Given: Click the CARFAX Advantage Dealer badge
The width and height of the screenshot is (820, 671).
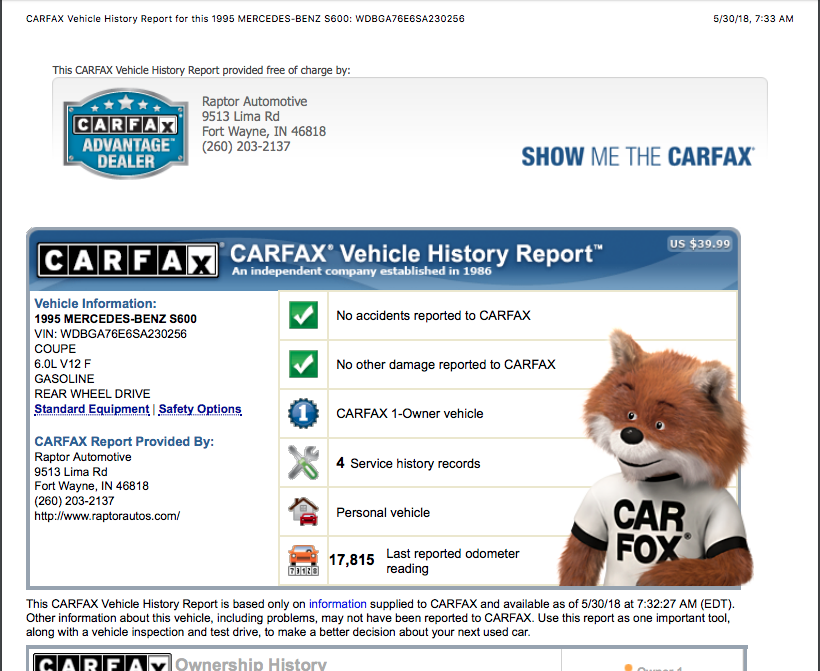Looking at the screenshot, I should coord(126,133).
